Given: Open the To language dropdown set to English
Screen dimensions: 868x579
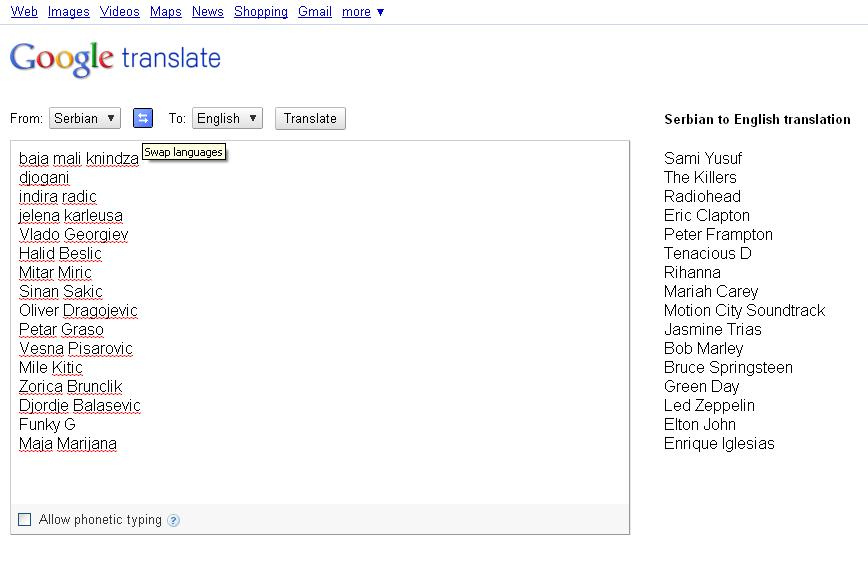Looking at the screenshot, I should click(x=227, y=118).
